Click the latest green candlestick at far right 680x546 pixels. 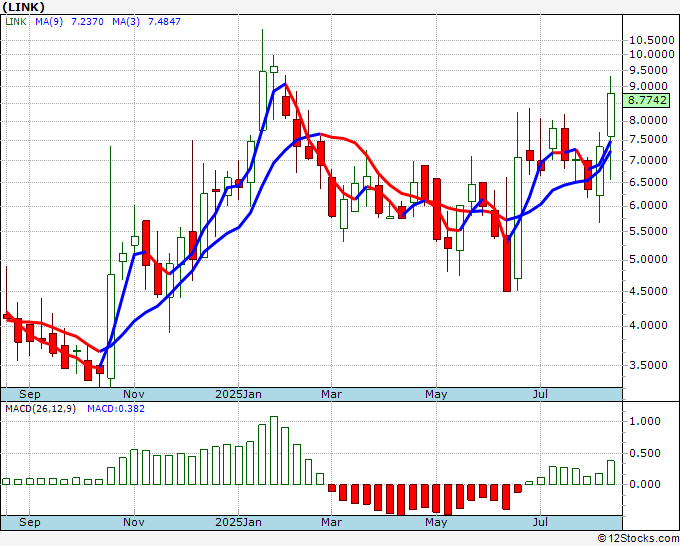coord(611,115)
